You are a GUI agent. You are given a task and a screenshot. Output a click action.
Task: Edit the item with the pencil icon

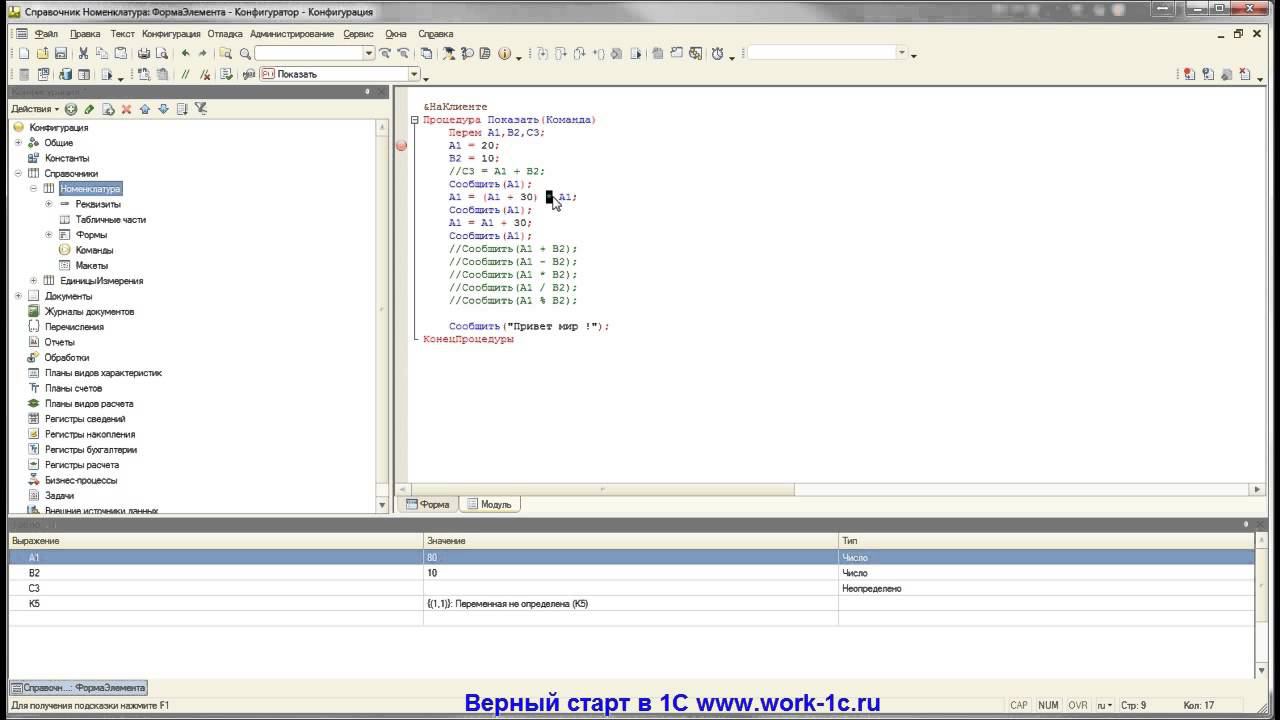point(89,109)
